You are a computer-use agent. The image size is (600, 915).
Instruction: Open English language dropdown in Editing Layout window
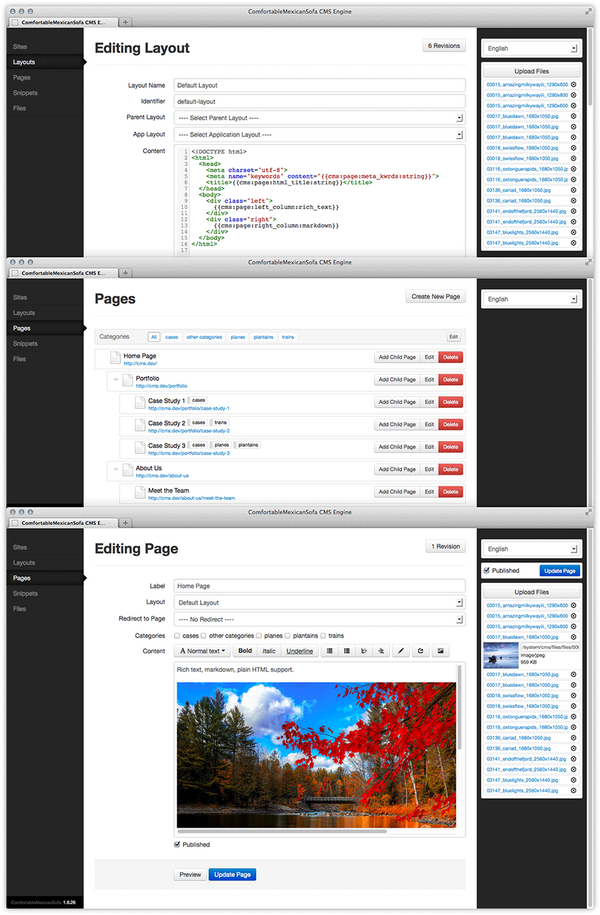(531, 48)
